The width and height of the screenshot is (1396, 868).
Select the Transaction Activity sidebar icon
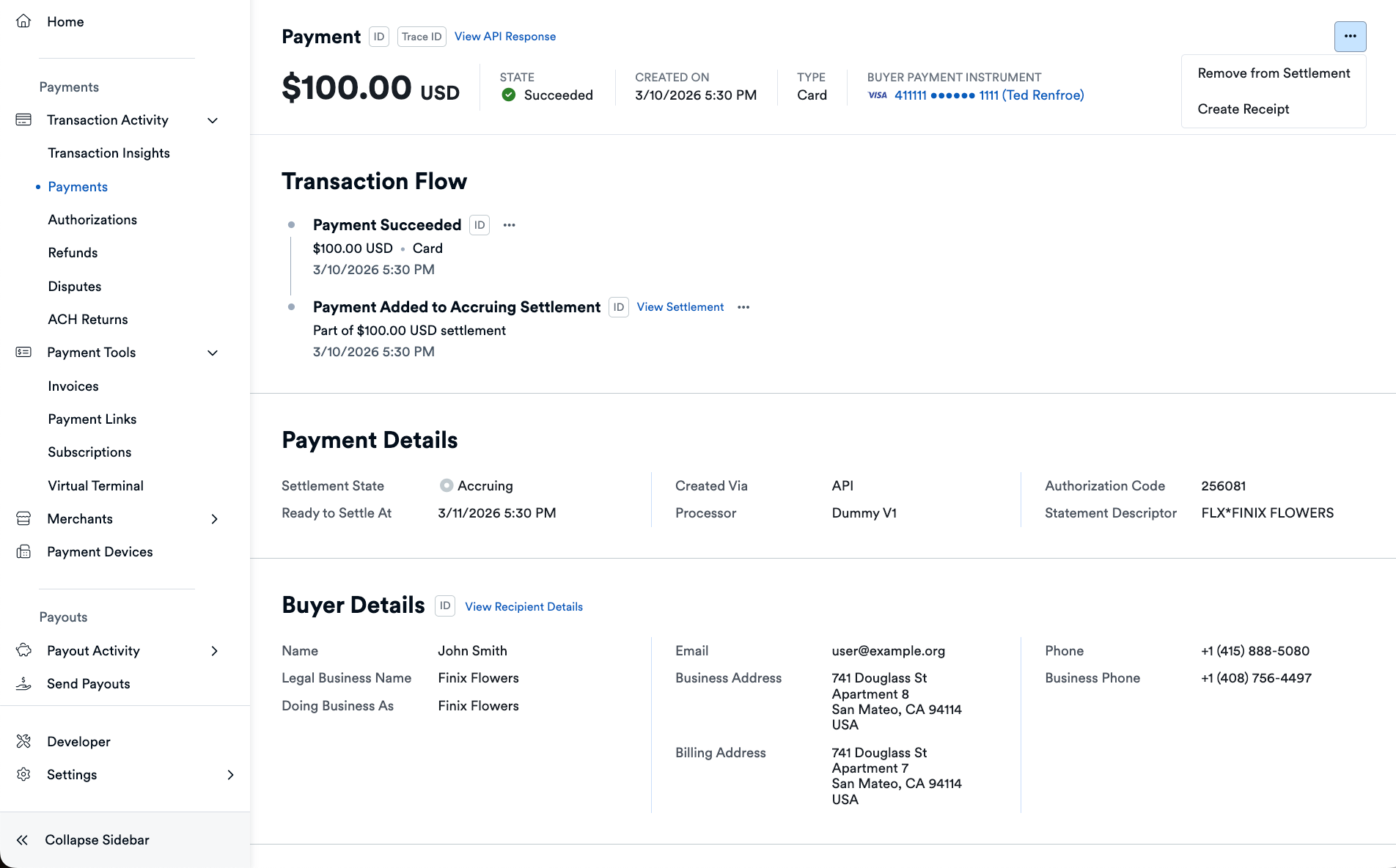pos(23,119)
